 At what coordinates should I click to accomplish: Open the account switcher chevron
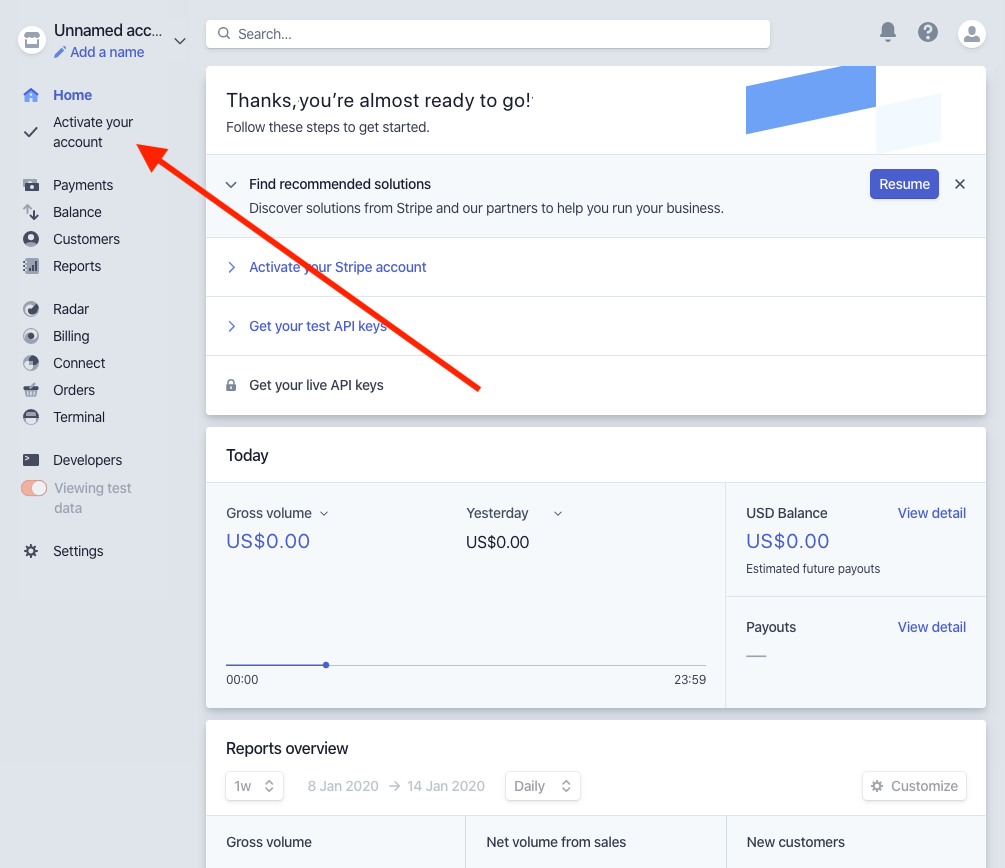pyautogui.click(x=179, y=41)
